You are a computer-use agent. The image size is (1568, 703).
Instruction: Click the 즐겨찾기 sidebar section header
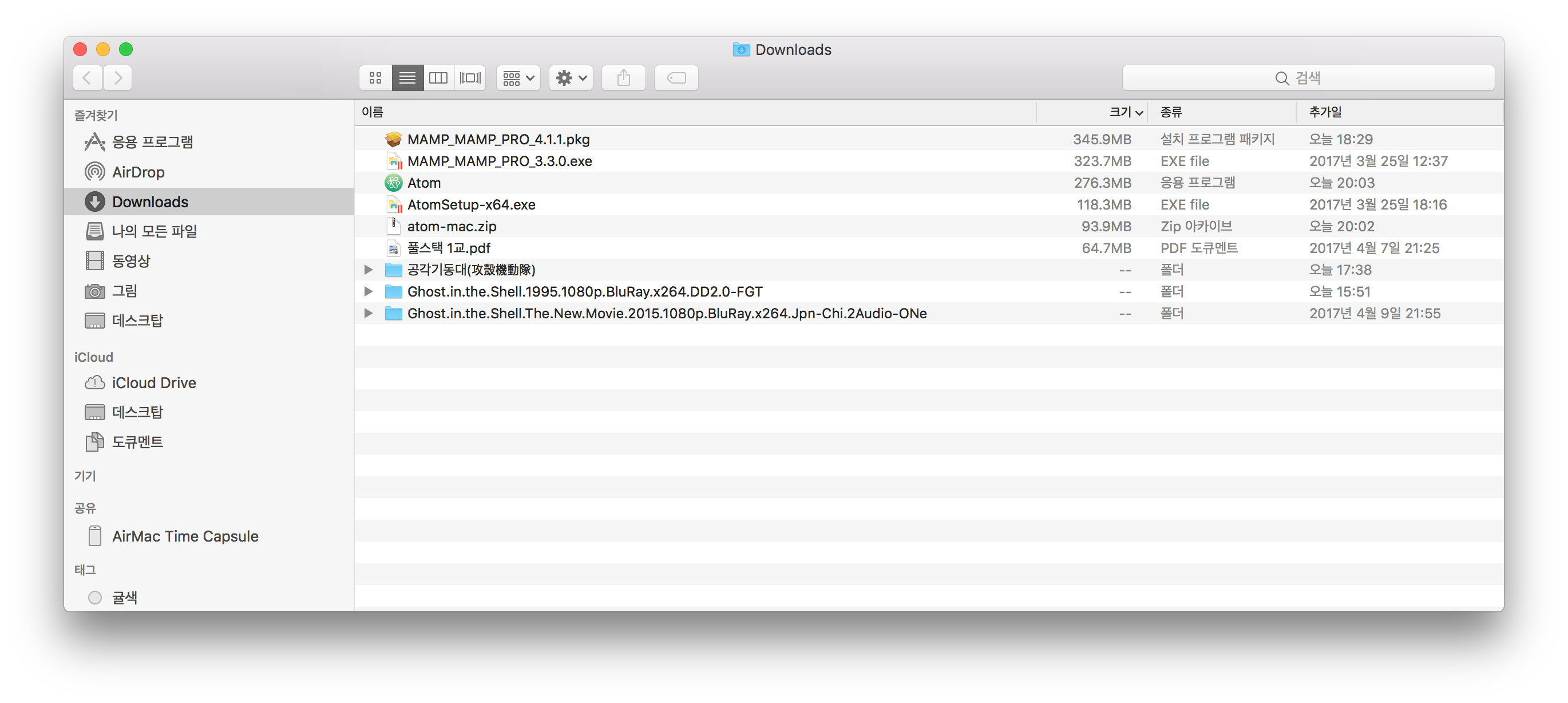tap(96, 115)
